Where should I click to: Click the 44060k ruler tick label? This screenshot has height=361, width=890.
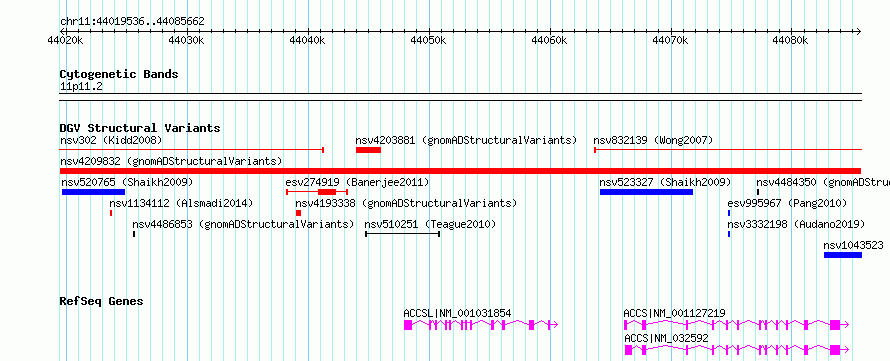click(549, 41)
